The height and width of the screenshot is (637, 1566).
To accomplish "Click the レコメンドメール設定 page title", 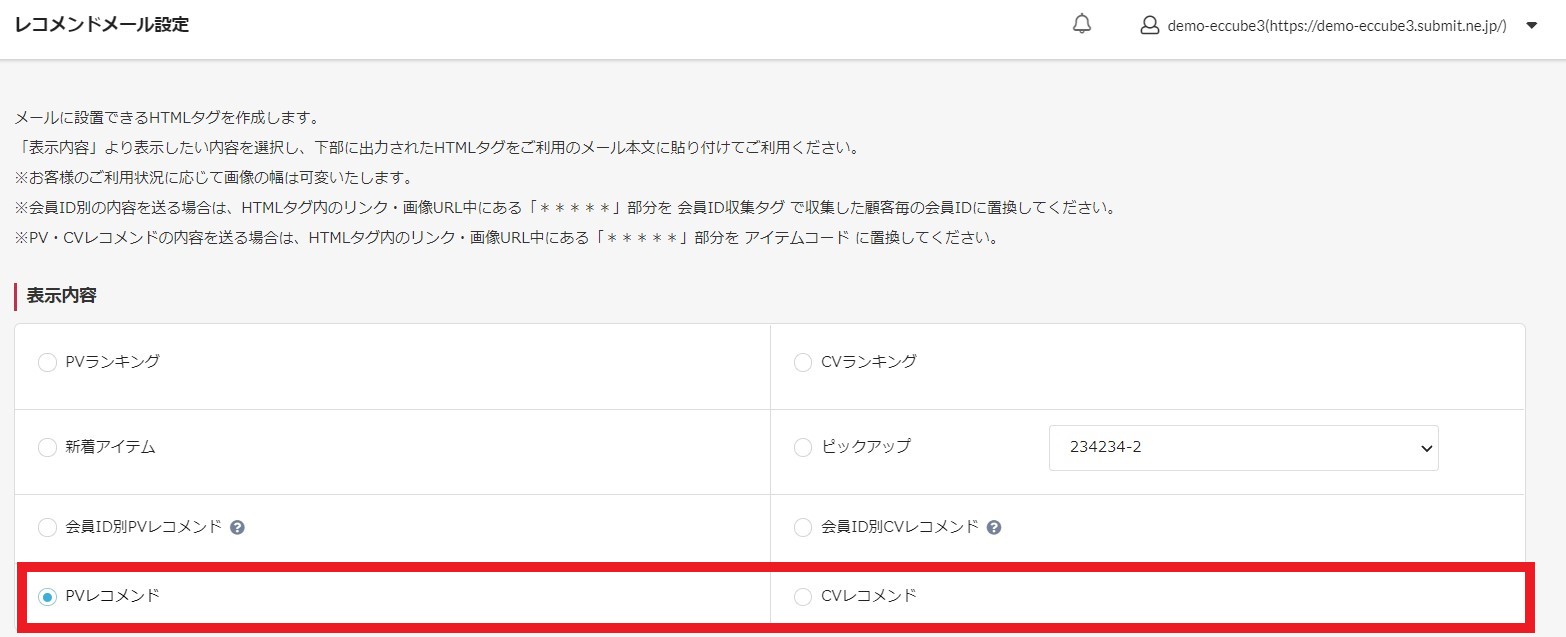I will [x=102, y=25].
